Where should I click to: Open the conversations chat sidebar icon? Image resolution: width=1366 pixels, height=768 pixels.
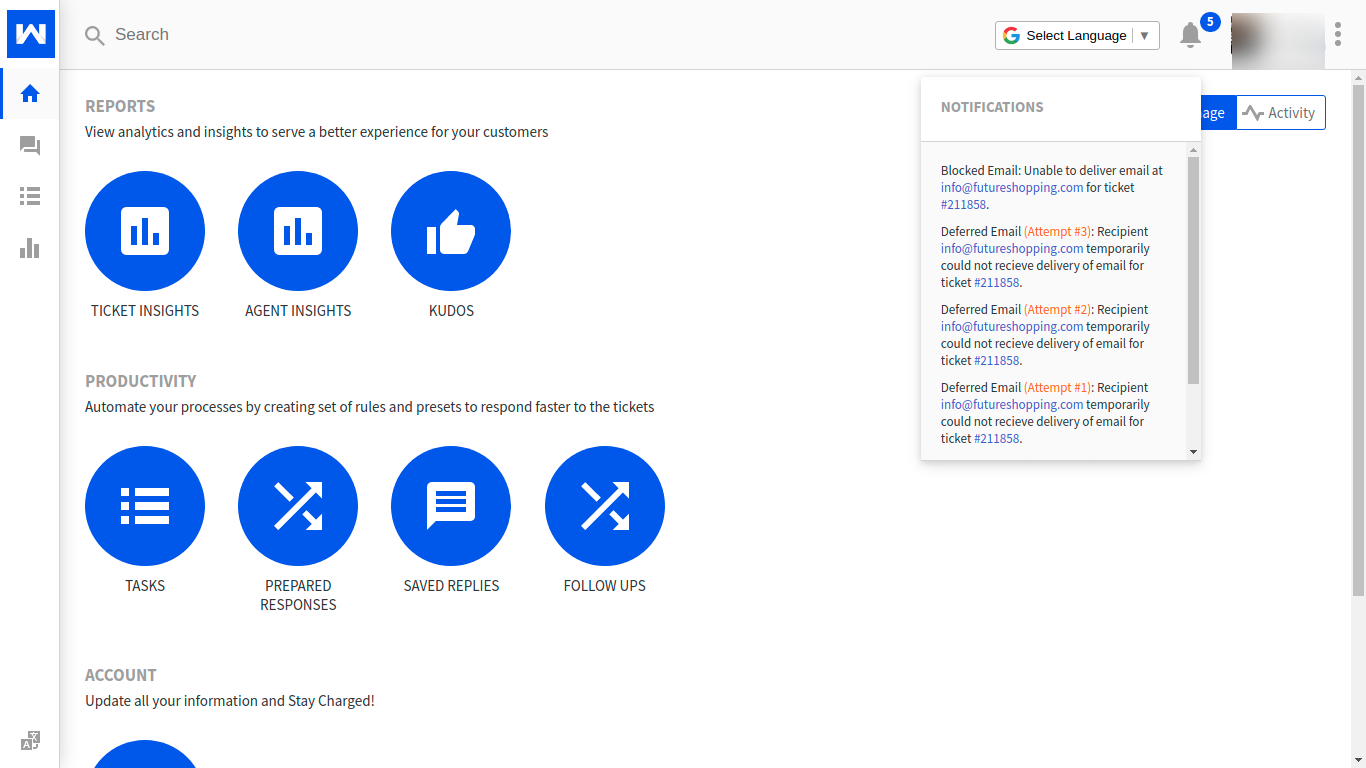(30, 146)
